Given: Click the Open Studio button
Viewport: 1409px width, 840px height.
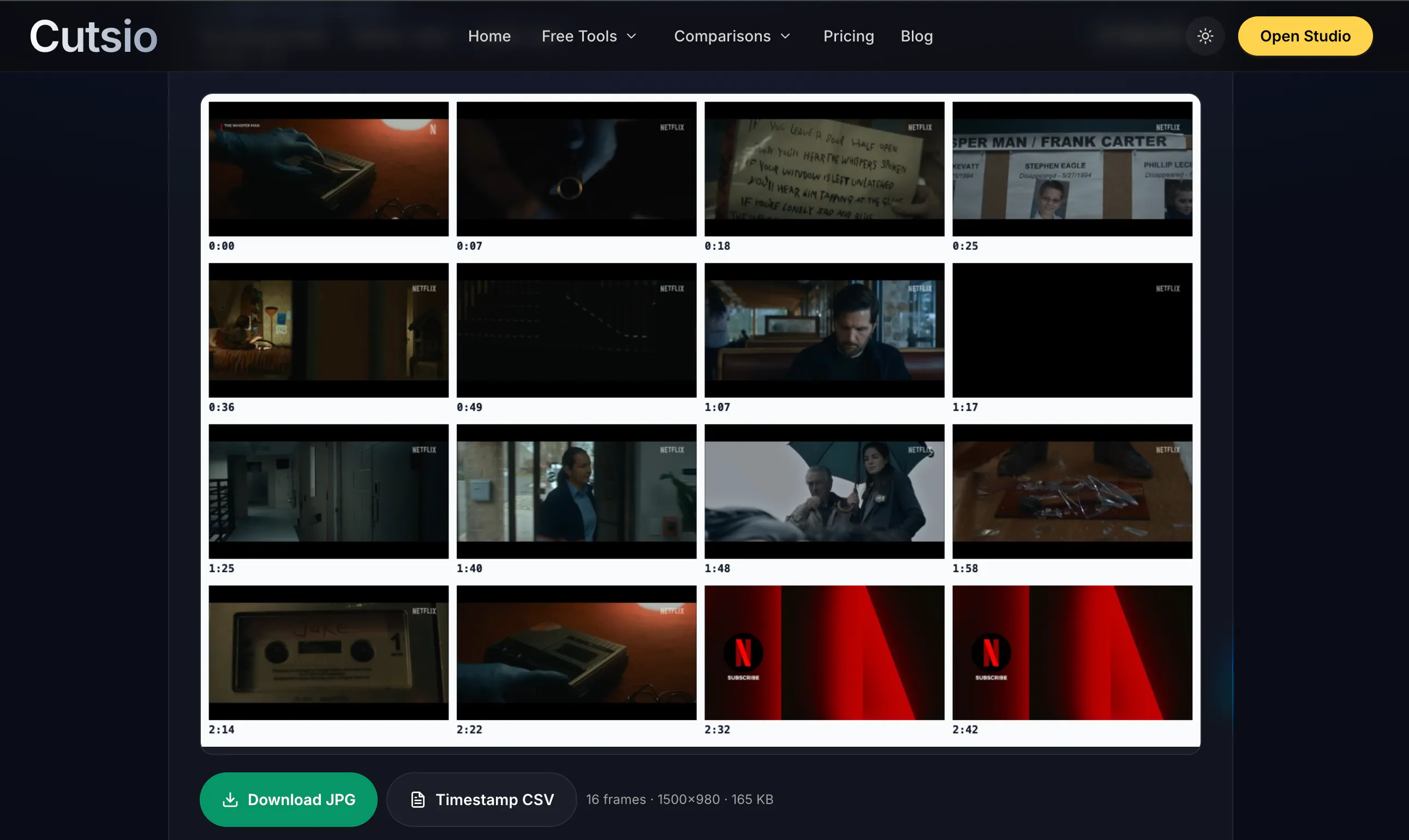Looking at the screenshot, I should 1305,36.
